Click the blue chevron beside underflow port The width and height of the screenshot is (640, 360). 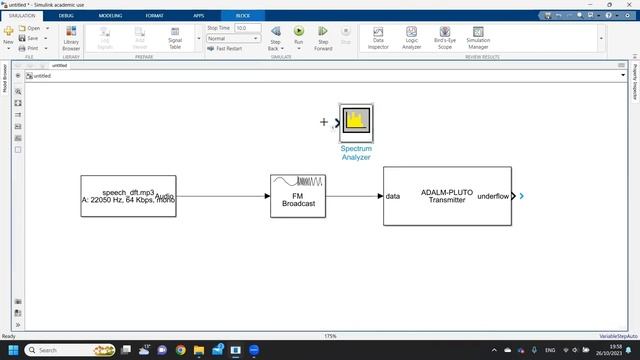coord(521,196)
